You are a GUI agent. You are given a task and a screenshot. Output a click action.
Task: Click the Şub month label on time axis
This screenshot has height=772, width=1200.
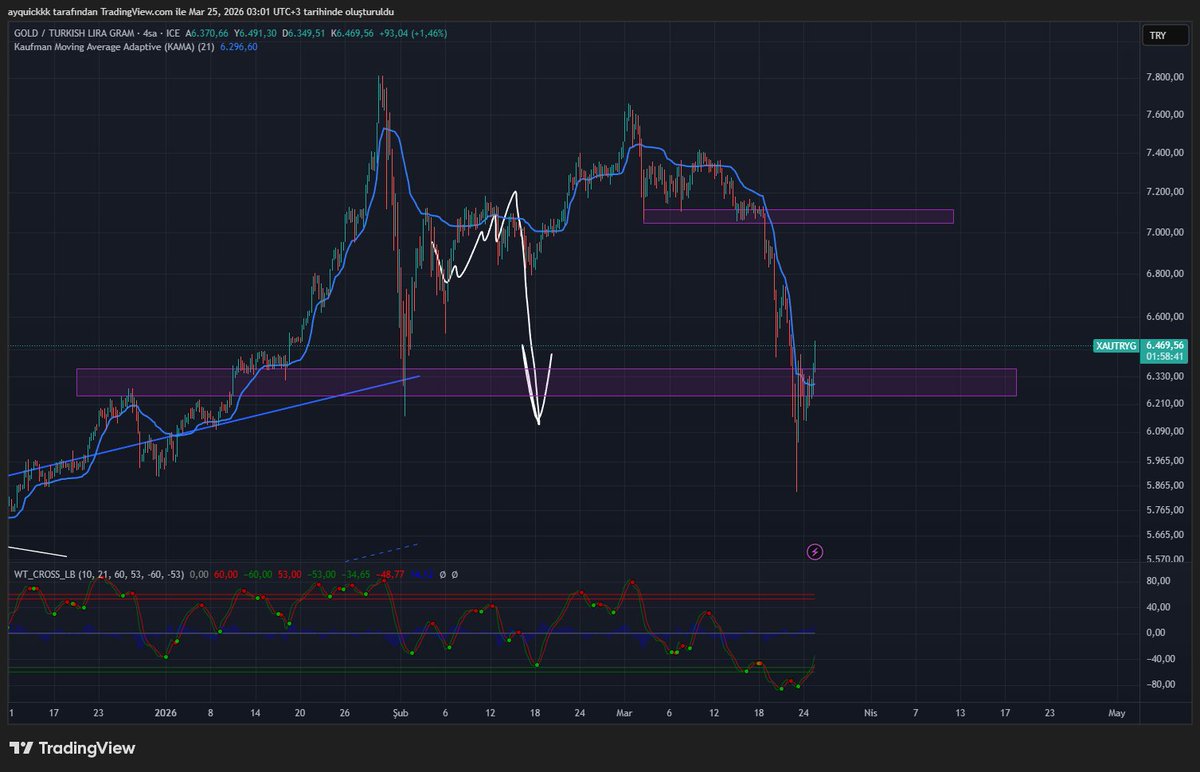(401, 713)
